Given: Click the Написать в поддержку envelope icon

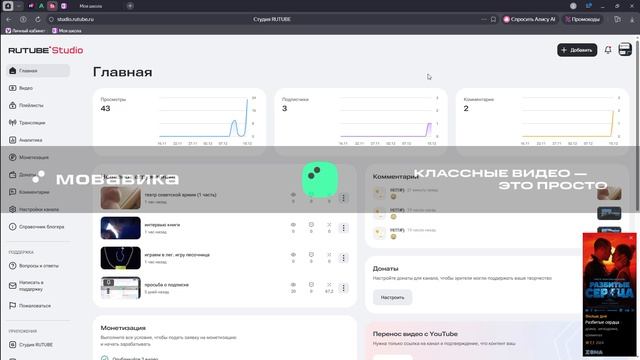Looking at the screenshot, I should coord(13,286).
